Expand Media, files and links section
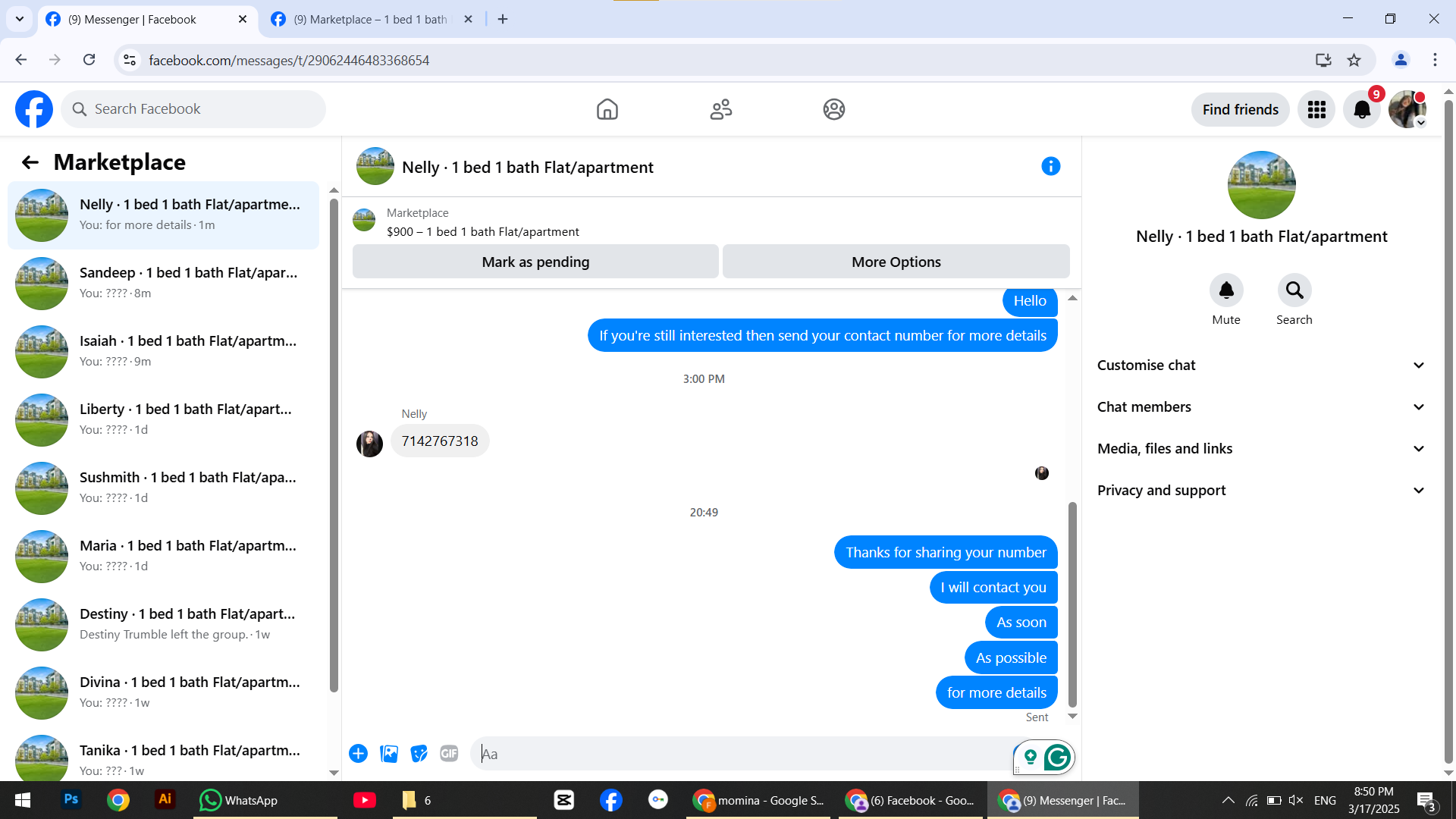This screenshot has width=1456, height=819. (1261, 449)
